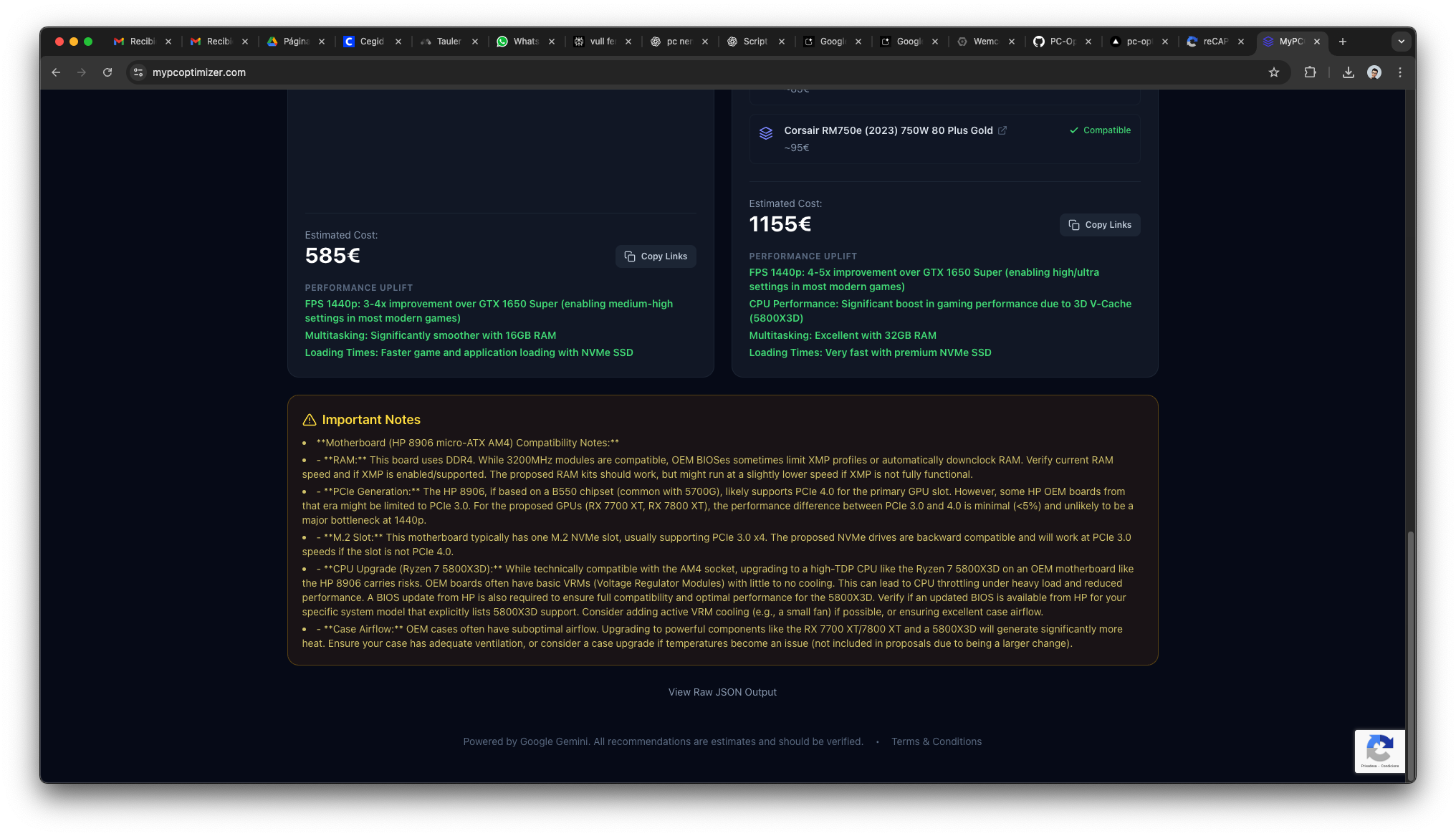Open the Chrome downloads icon

pyautogui.click(x=1348, y=72)
